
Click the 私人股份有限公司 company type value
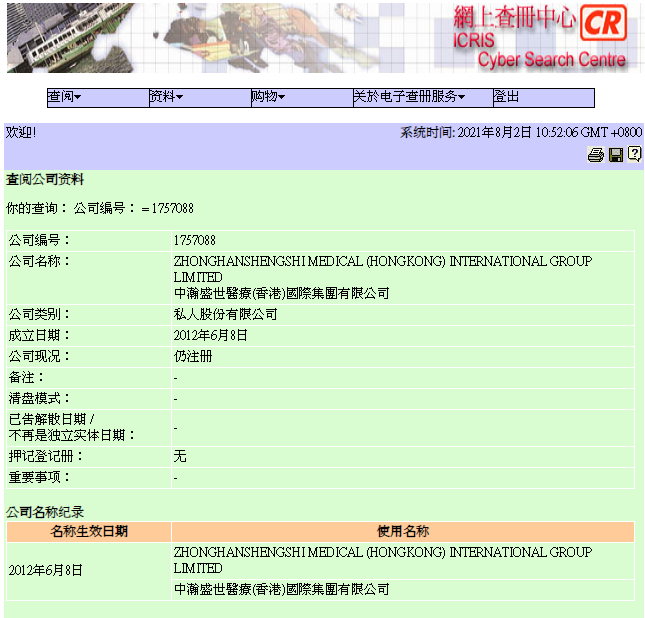pyautogui.click(x=225, y=315)
